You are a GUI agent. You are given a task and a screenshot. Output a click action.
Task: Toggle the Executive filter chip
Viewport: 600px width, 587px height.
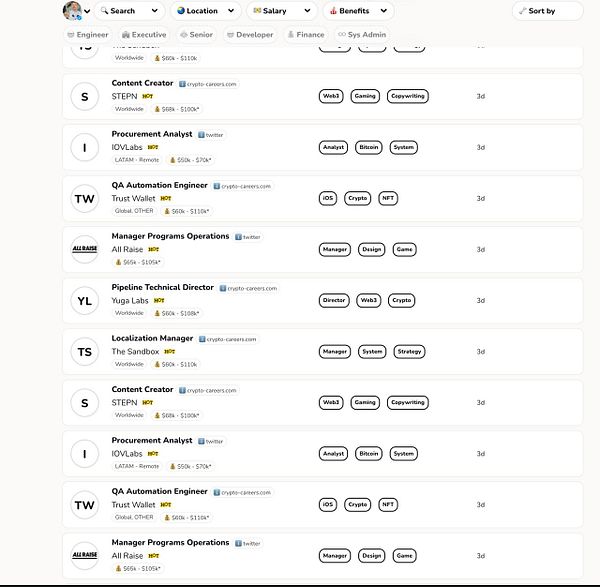pyautogui.click(x=144, y=34)
